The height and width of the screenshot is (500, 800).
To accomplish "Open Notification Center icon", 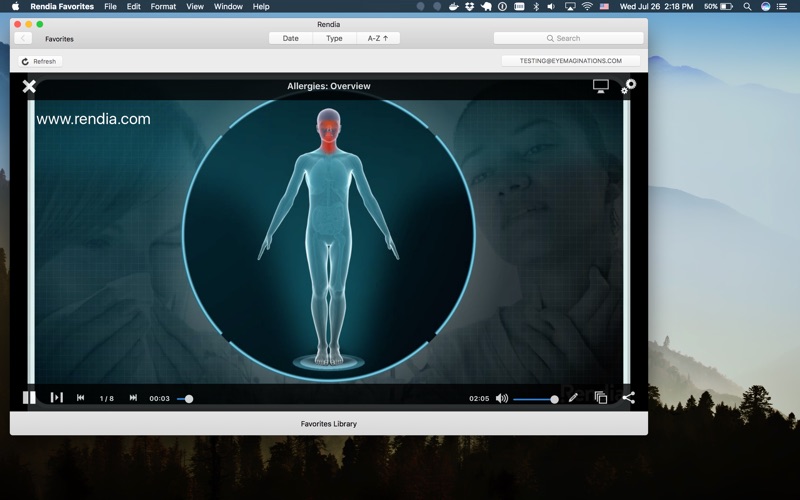I will point(782,7).
